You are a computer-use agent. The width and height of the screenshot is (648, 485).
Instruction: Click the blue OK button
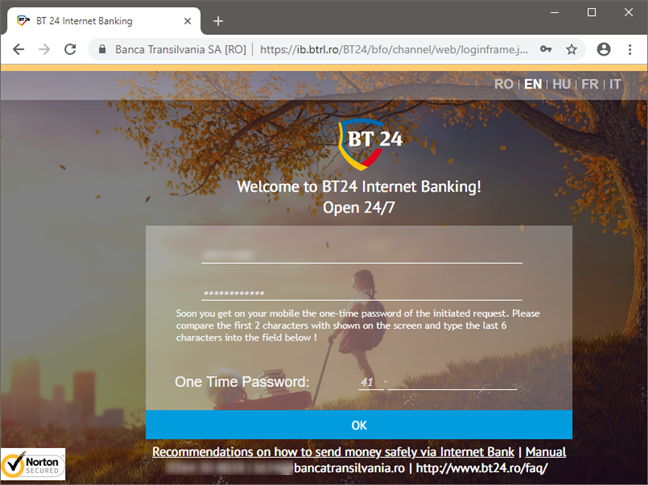[359, 425]
